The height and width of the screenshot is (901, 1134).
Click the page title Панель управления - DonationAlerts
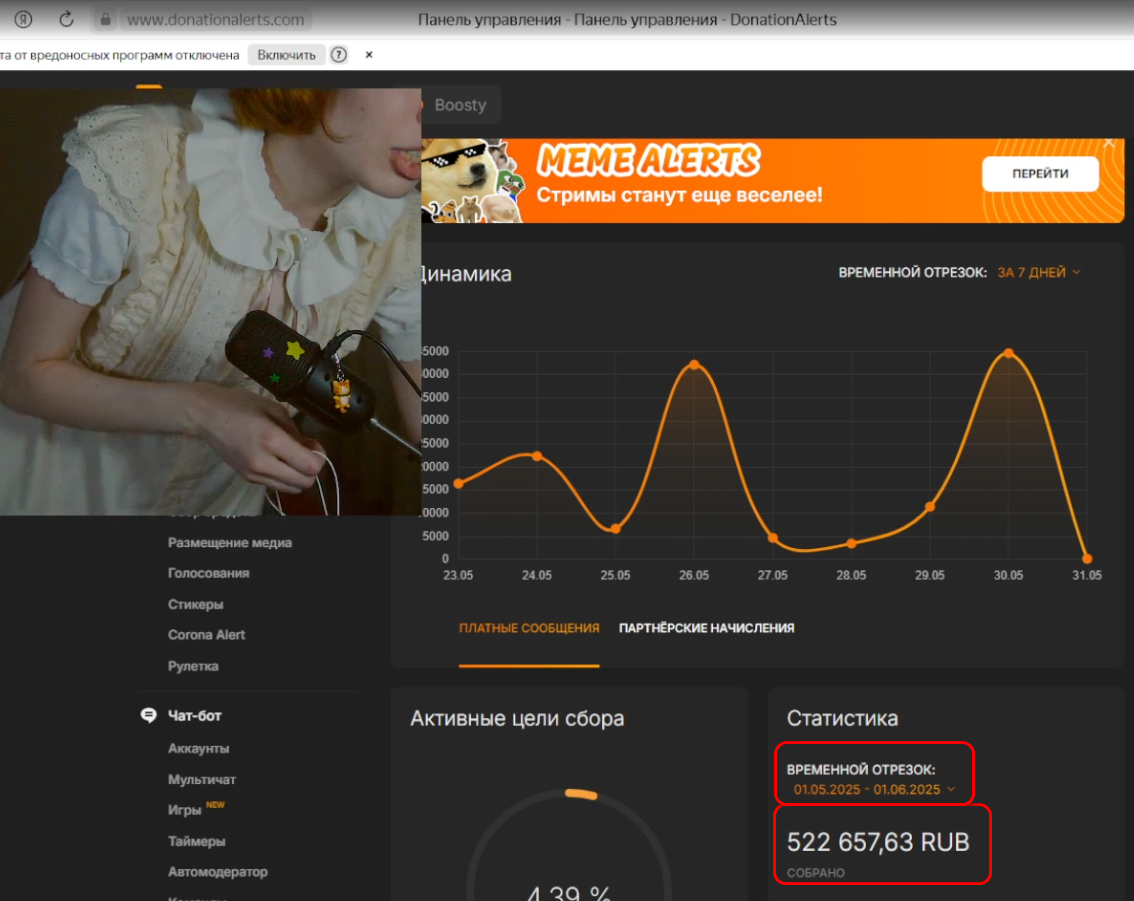[627, 20]
